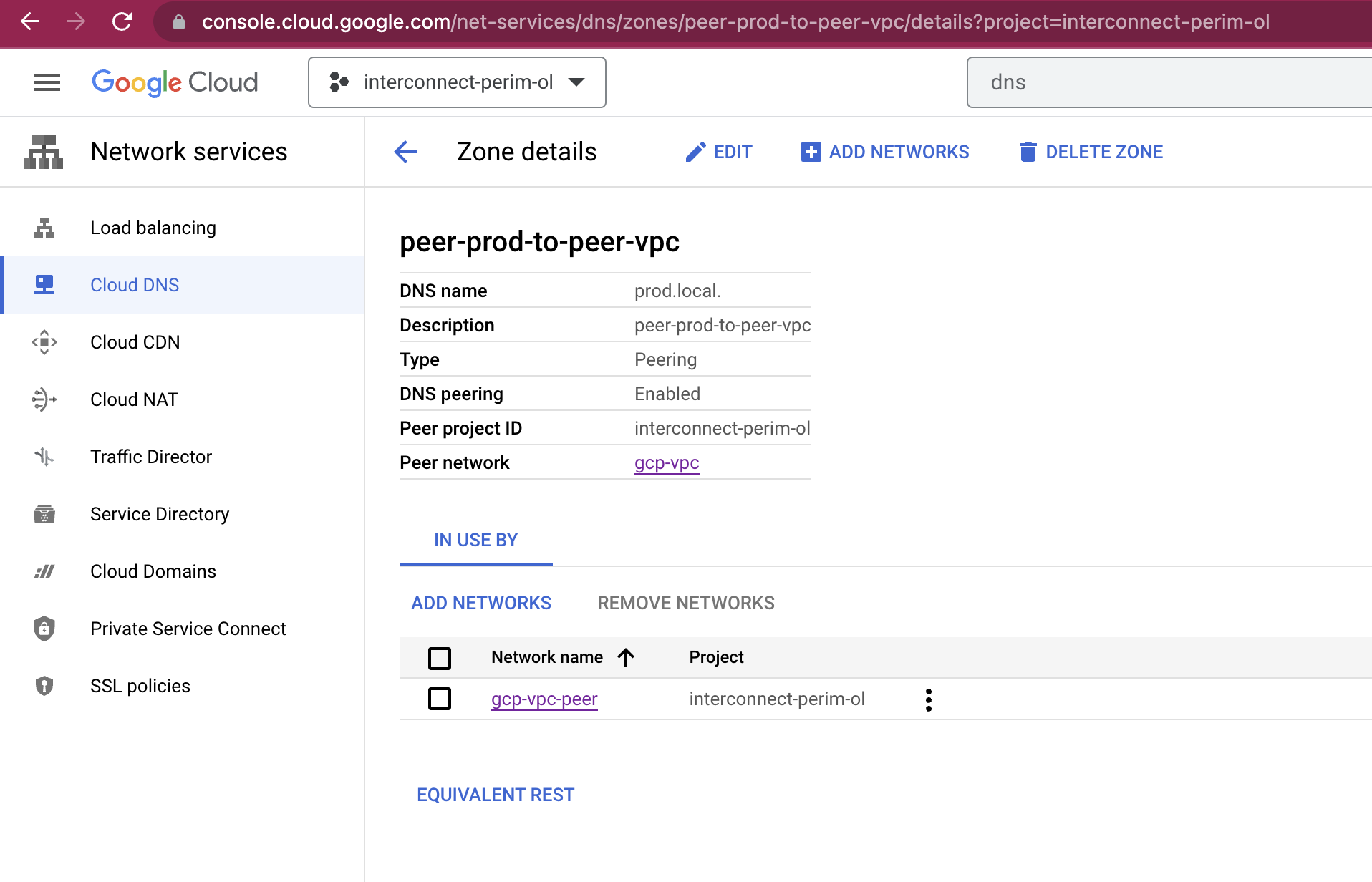Open Private Service Connect

point(188,628)
